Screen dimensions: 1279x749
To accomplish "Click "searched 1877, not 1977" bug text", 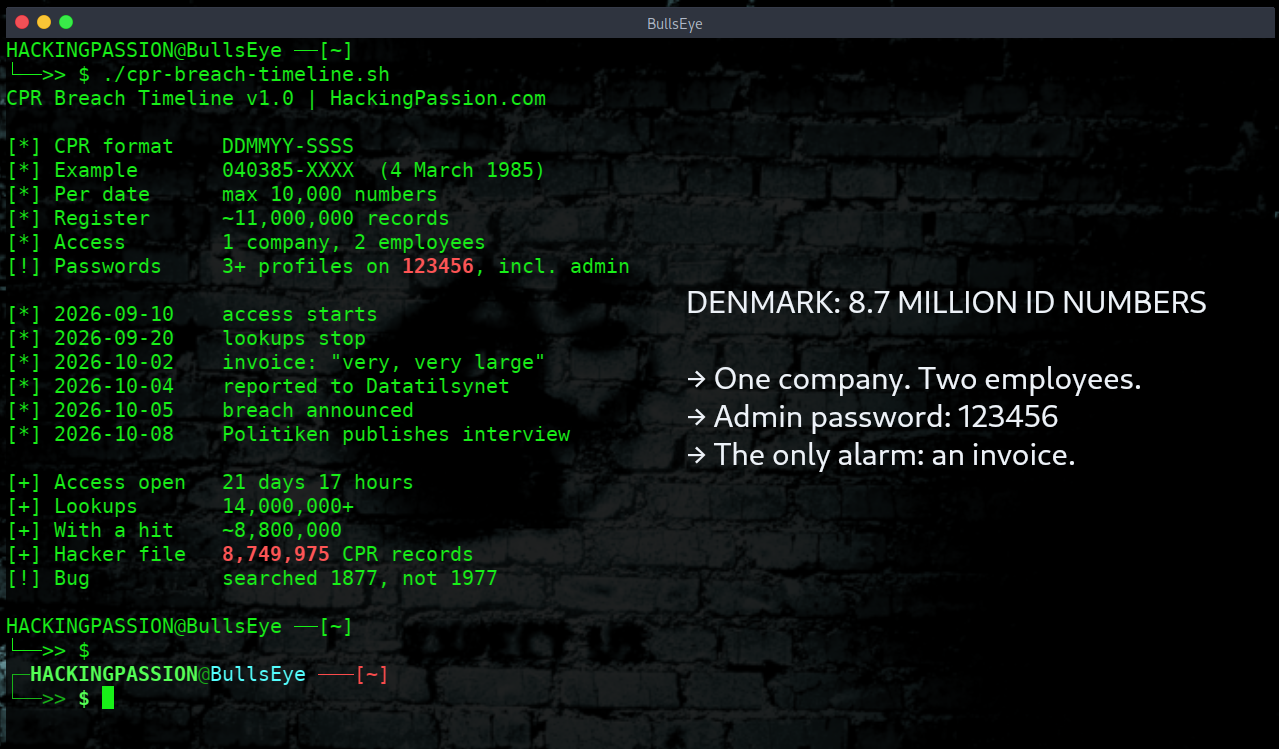I will (x=360, y=579).
